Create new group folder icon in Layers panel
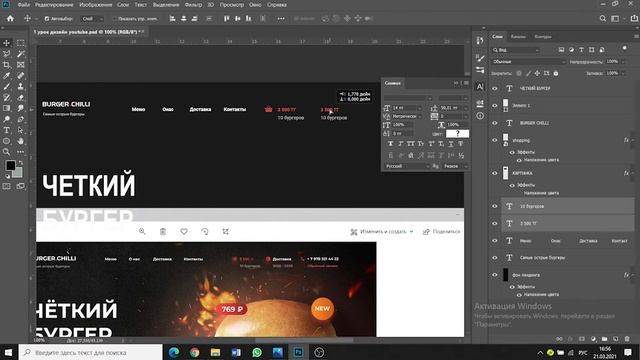 coord(604,339)
